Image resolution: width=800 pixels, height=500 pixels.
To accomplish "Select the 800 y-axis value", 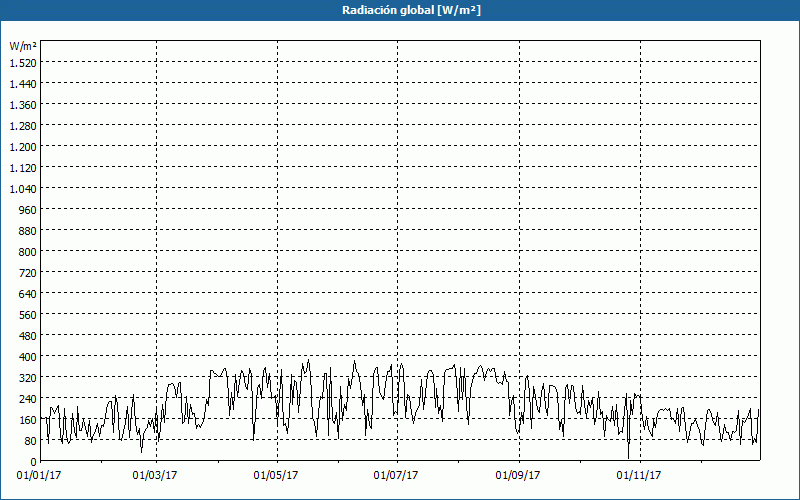I will [28, 252].
